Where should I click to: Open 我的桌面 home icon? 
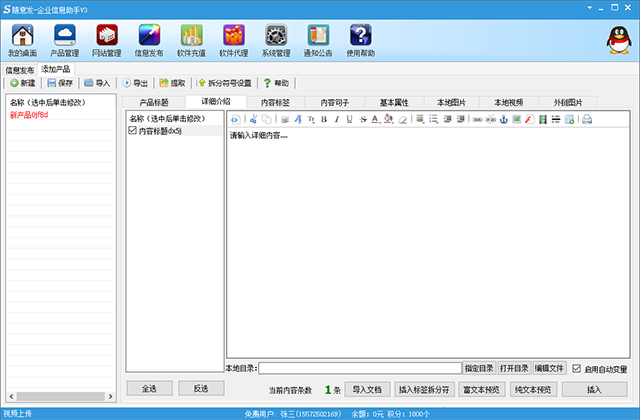point(22,40)
